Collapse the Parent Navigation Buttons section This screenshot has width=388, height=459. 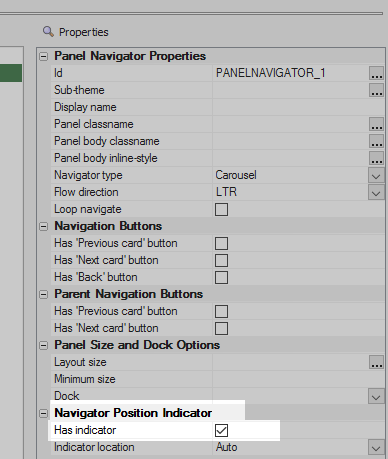(43, 295)
